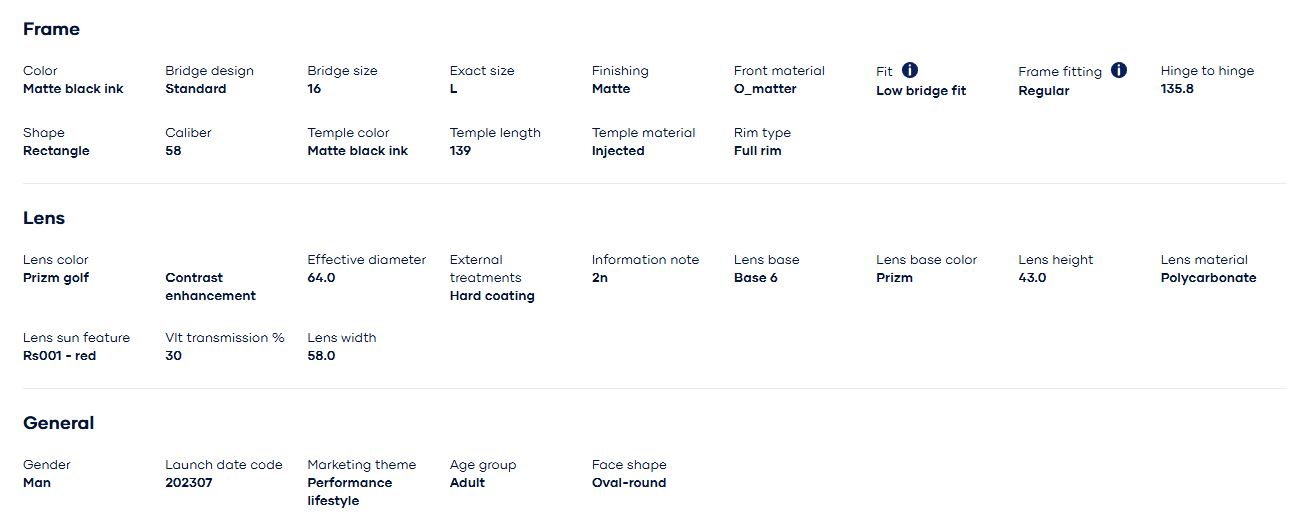This screenshot has width=1308, height=525.
Task: Click the O_matter front material value
Action: [765, 89]
